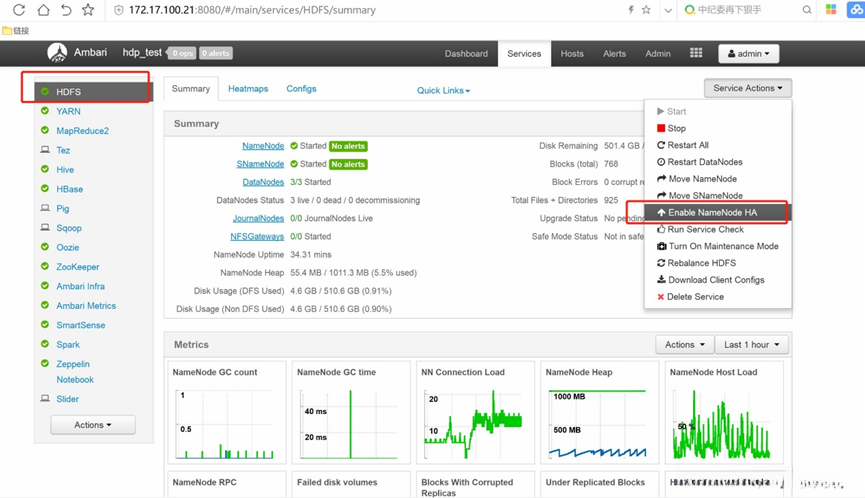
Task: Click the NameNode No alerts badge
Action: [x=348, y=146]
